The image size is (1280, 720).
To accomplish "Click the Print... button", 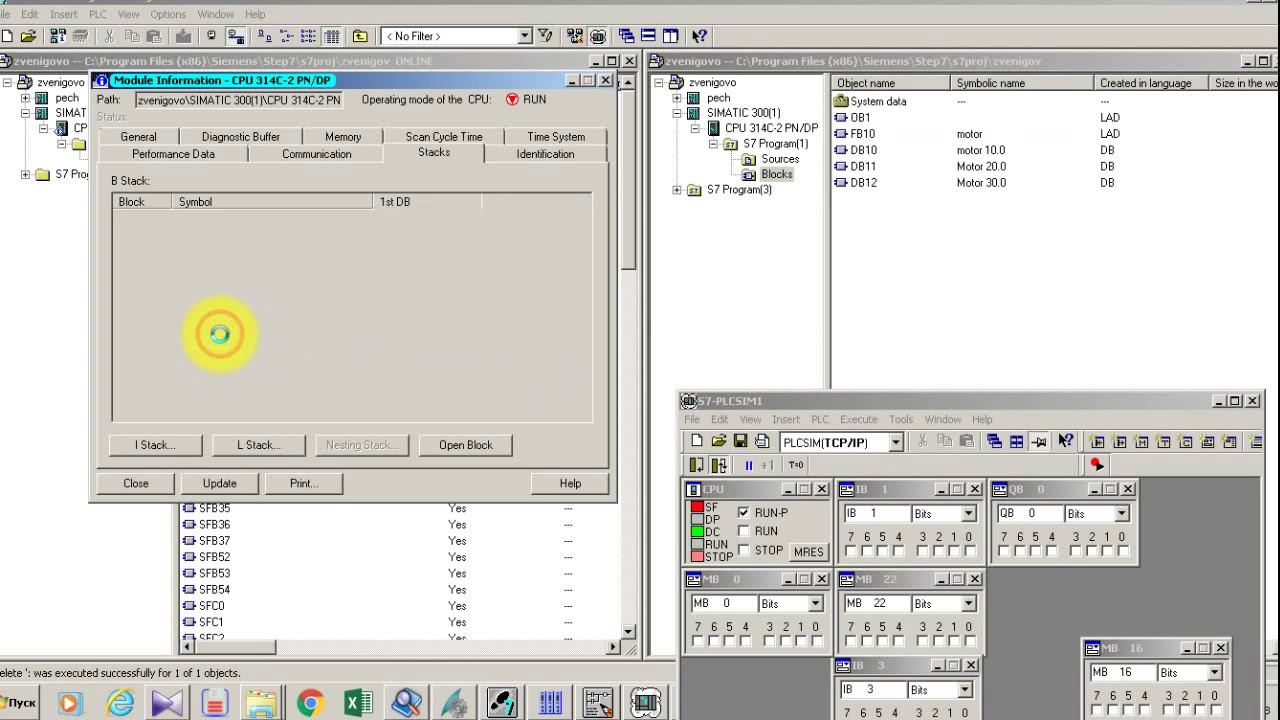I will pyautogui.click(x=303, y=483).
